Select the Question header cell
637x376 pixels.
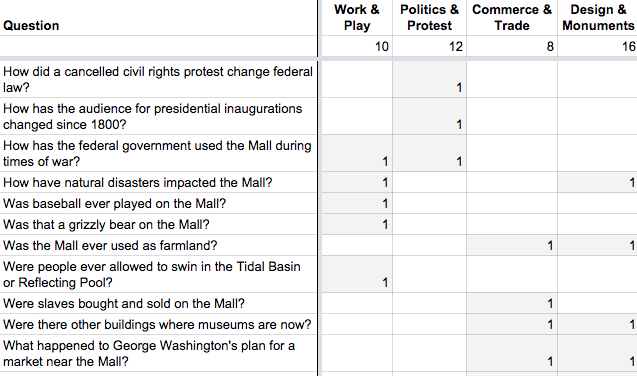(x=158, y=18)
